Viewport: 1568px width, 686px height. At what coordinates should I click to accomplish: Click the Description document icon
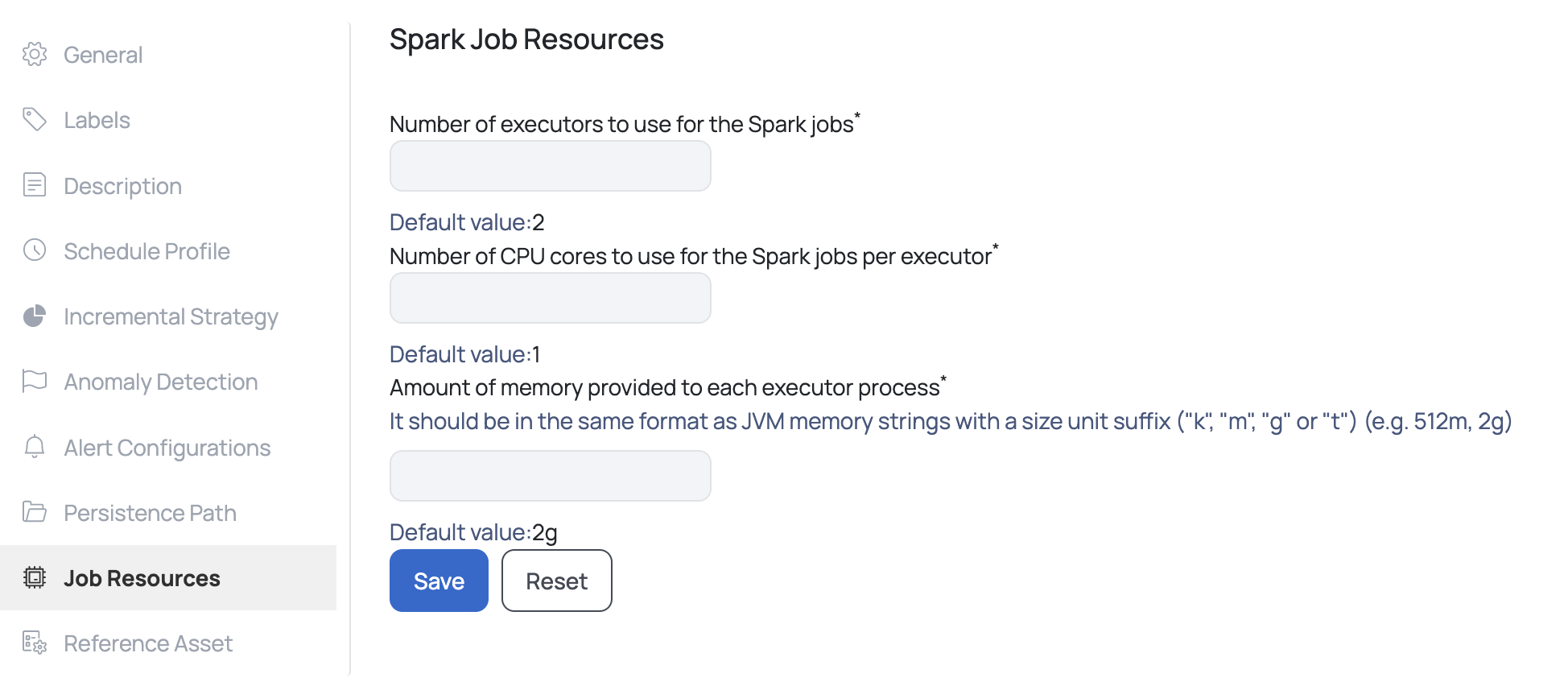point(35,185)
